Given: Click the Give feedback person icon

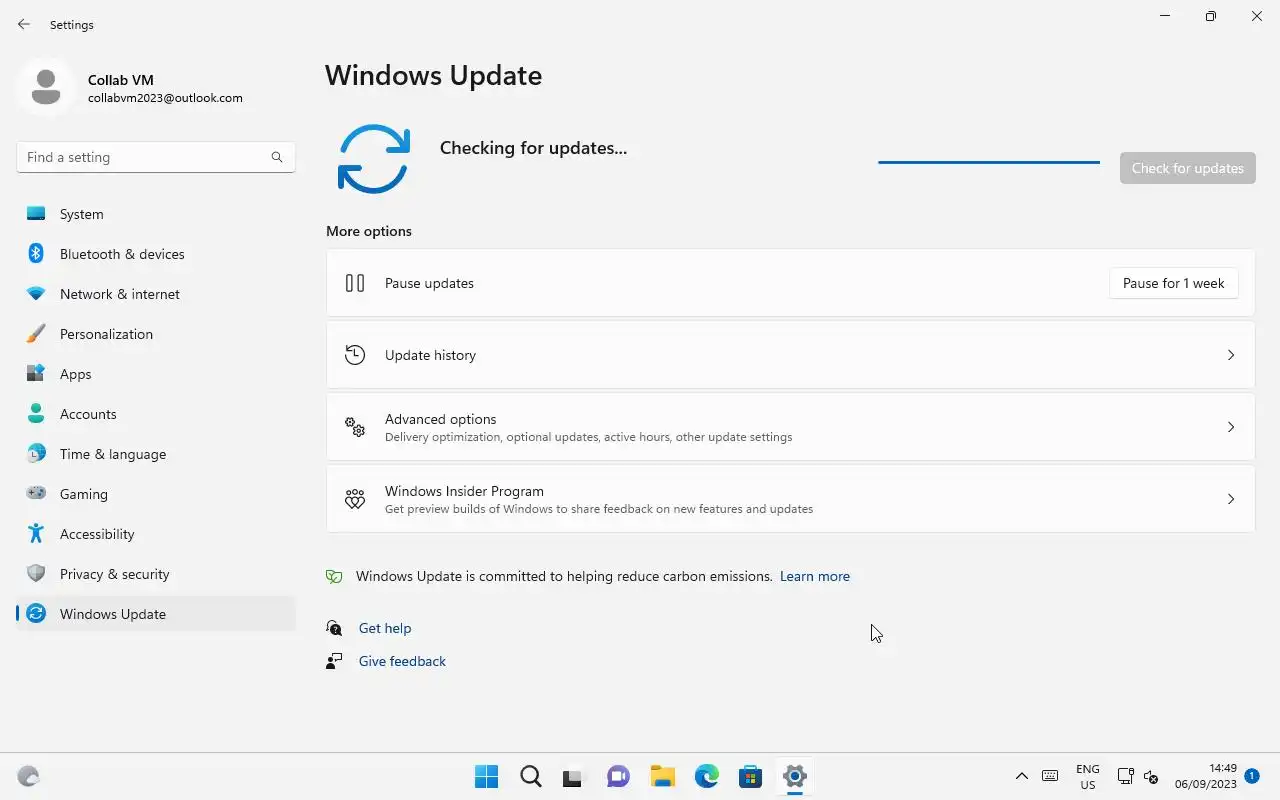Looking at the screenshot, I should point(334,661).
